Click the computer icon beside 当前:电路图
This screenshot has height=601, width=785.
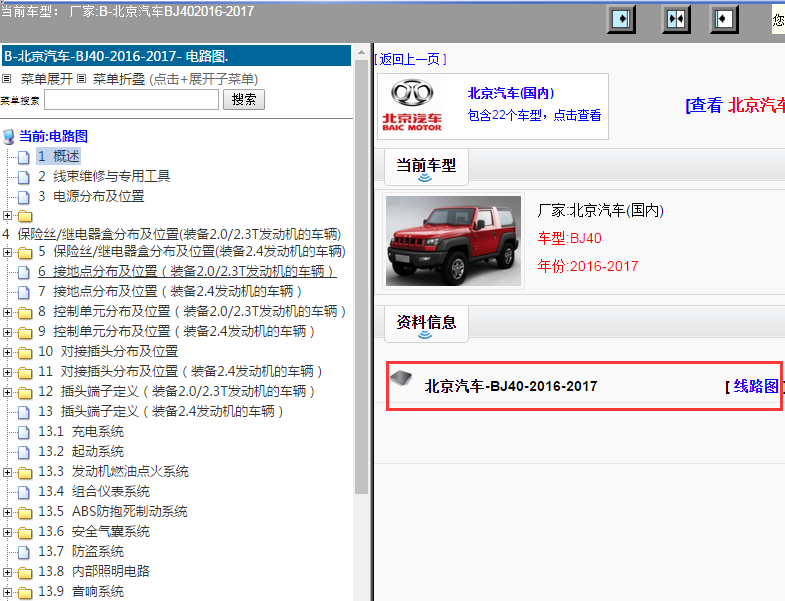point(9,137)
